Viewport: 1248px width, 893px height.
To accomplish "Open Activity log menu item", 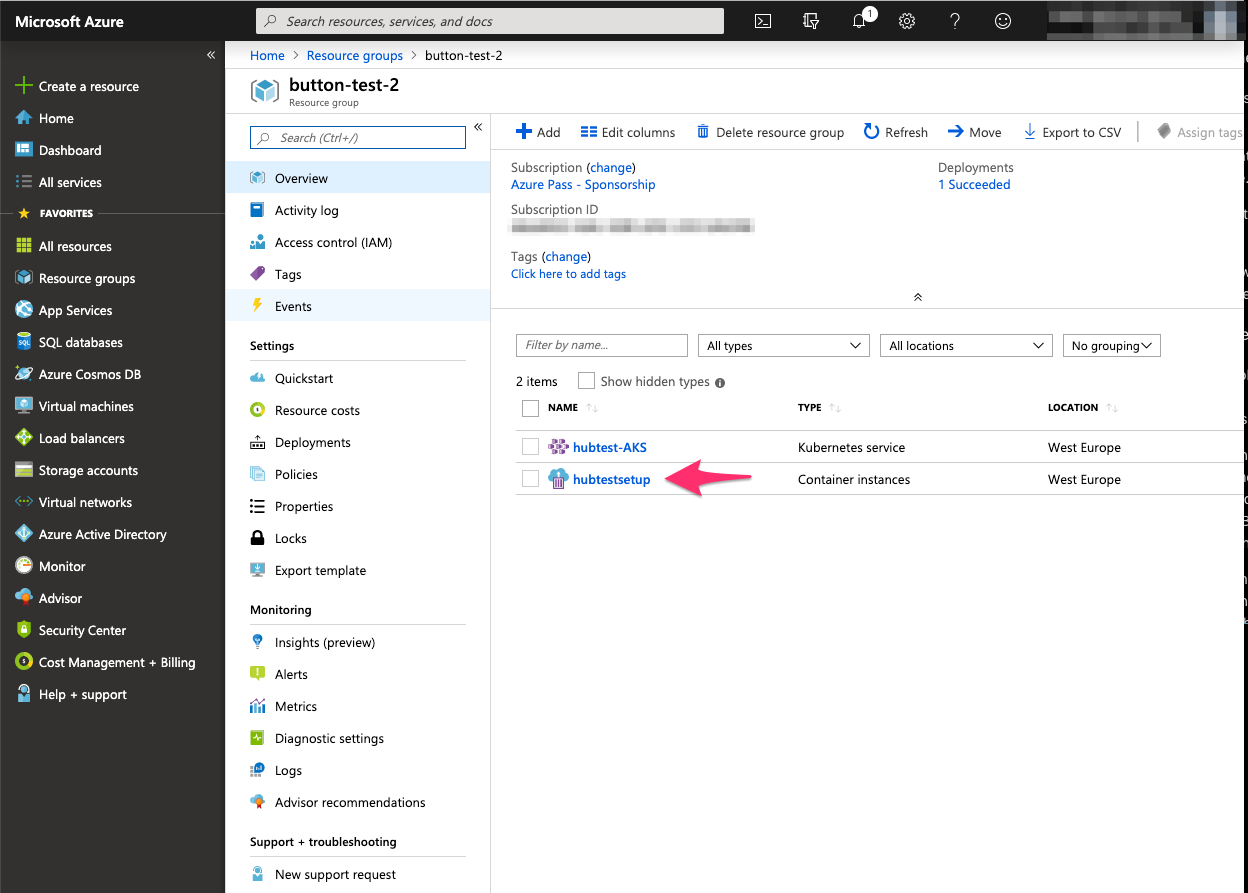I will [x=358, y=210].
